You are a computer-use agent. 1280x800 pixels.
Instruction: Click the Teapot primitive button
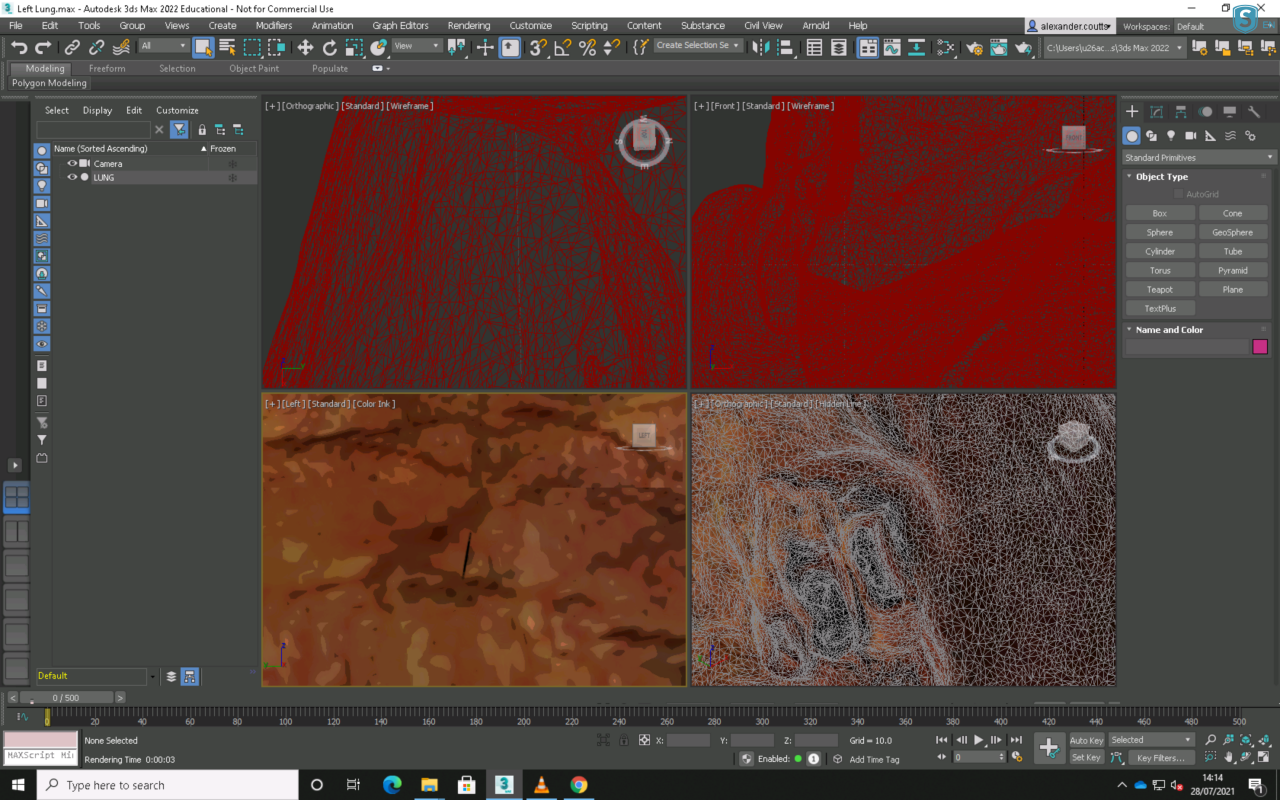[1159, 290]
